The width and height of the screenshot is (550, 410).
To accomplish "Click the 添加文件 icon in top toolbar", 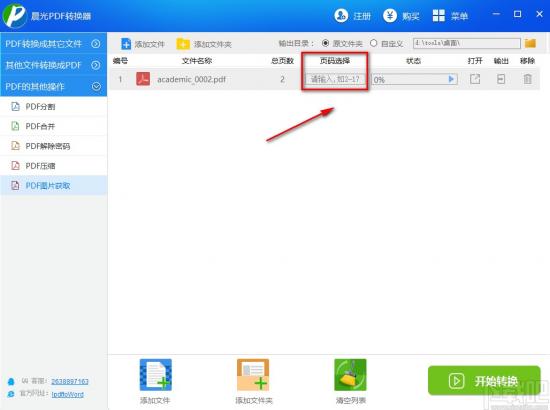I will point(126,44).
